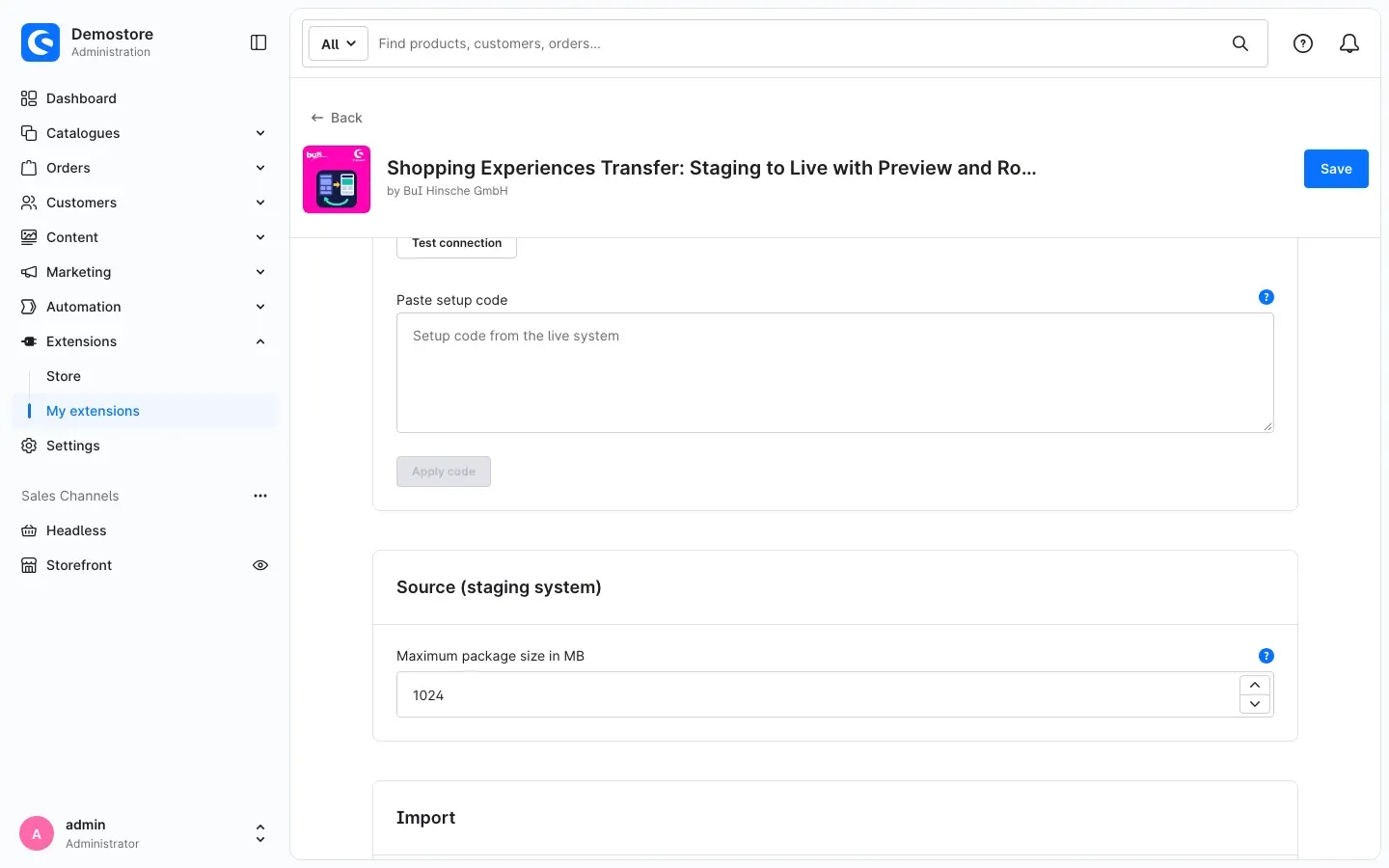This screenshot has height=868, width=1389.
Task: Click the Back link
Action: (337, 118)
